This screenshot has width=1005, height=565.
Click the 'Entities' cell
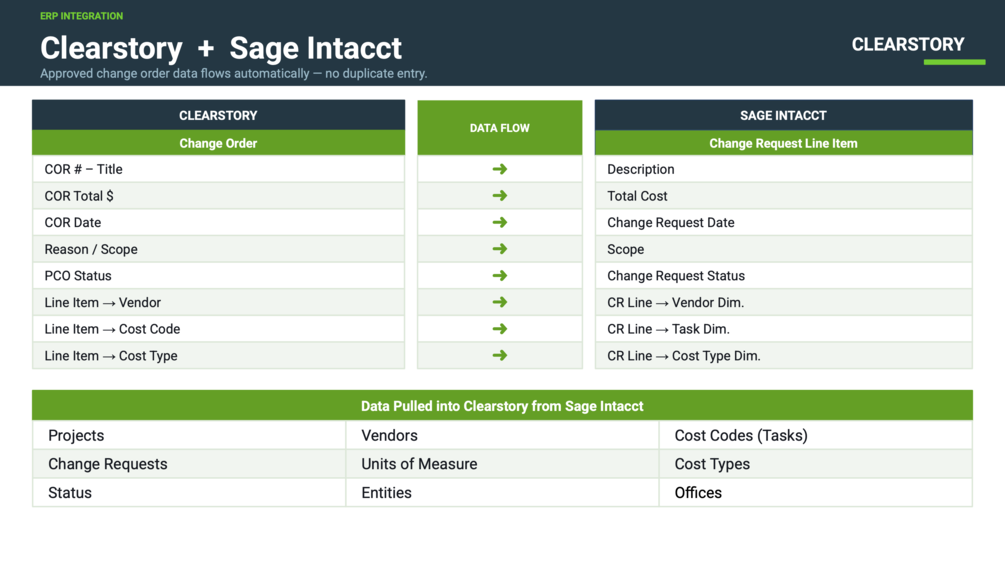tap(502, 493)
